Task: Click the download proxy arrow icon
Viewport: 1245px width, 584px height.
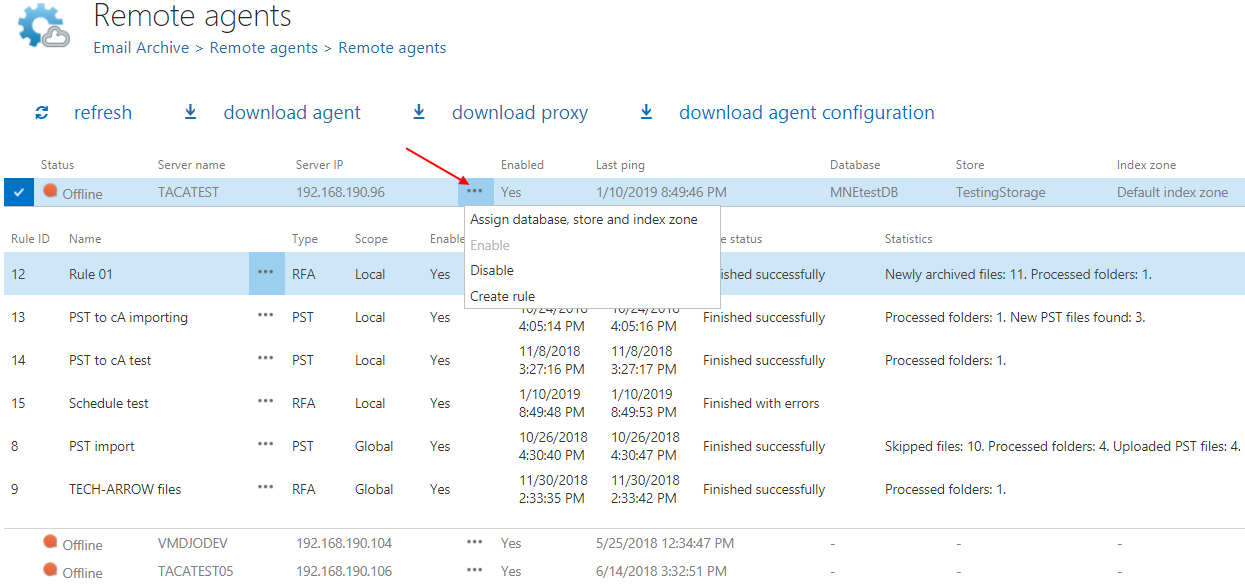Action: coord(419,113)
